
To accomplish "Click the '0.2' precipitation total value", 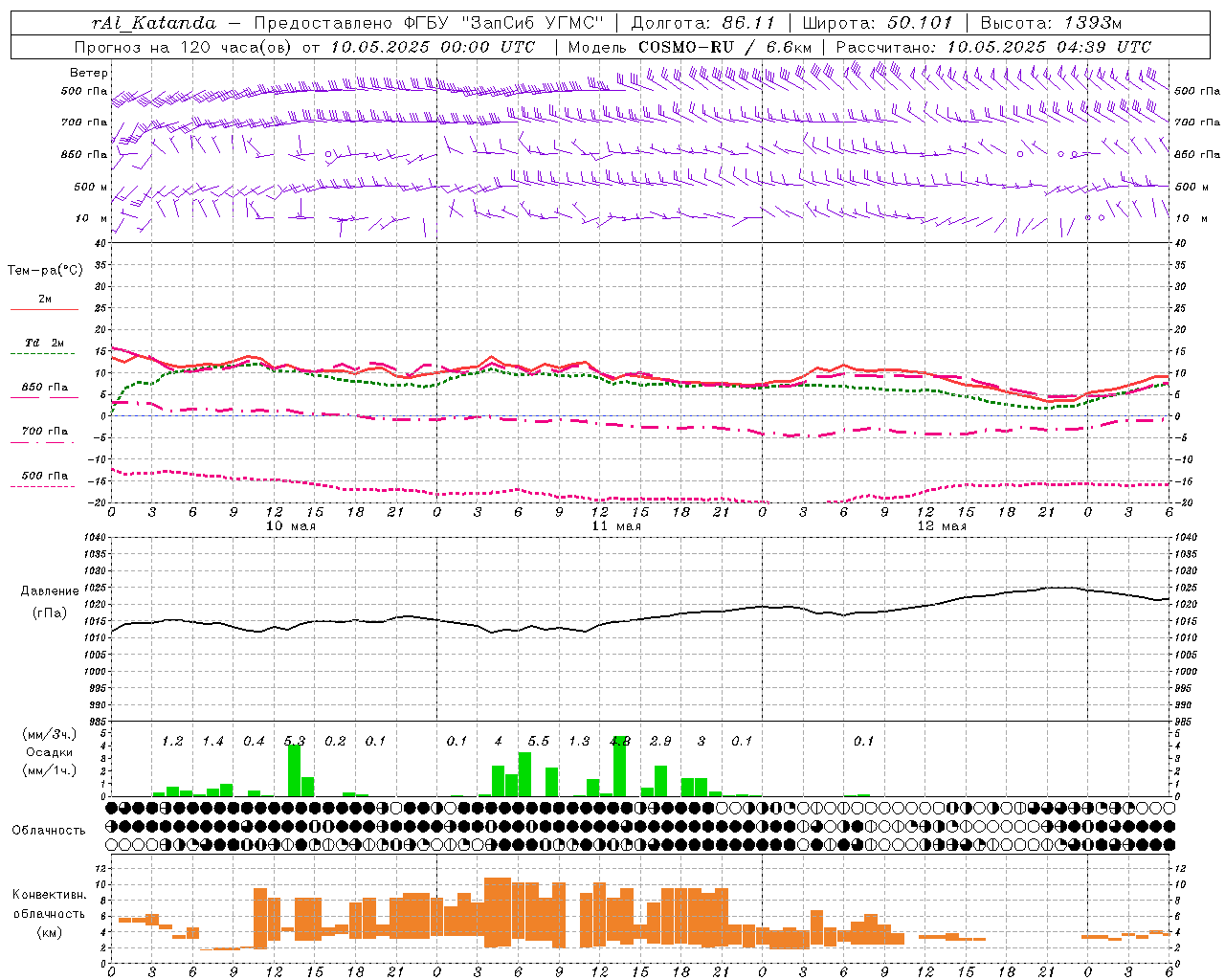I will [x=335, y=742].
